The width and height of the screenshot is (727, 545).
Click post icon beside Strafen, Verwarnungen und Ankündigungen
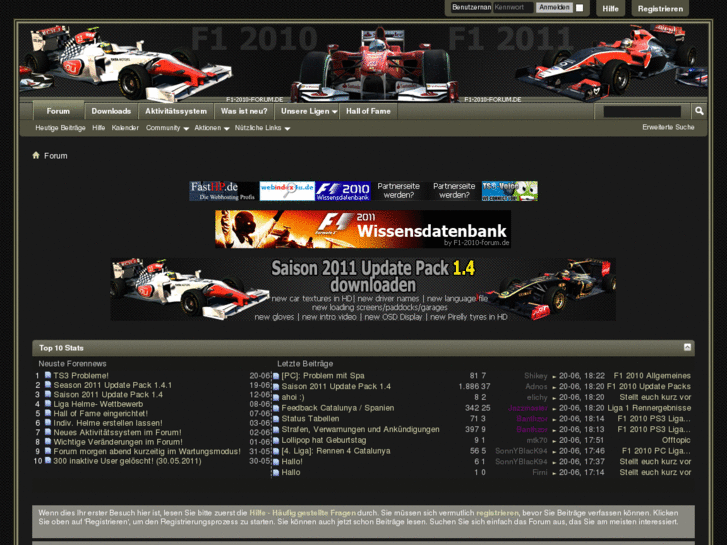point(276,430)
